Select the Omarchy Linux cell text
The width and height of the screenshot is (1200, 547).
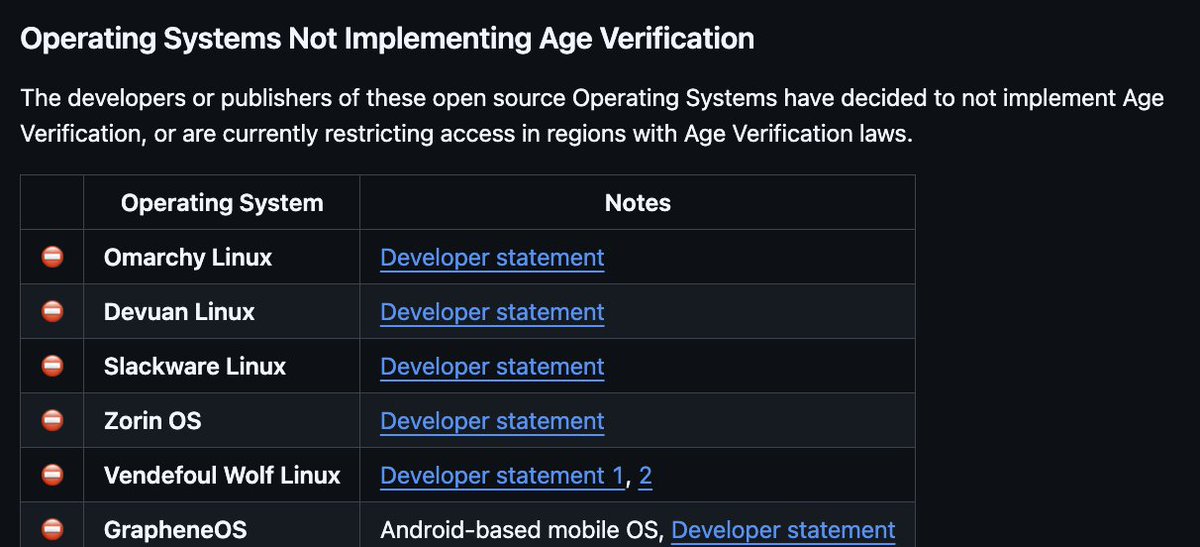(188, 257)
